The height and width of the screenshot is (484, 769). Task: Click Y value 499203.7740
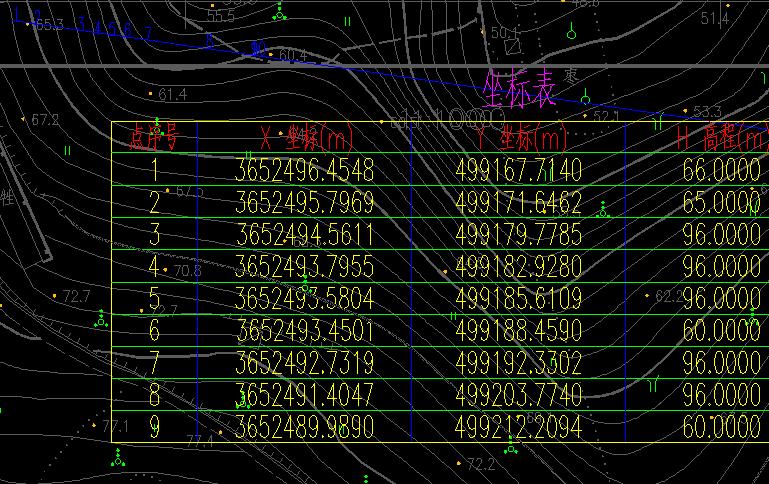[519, 395]
